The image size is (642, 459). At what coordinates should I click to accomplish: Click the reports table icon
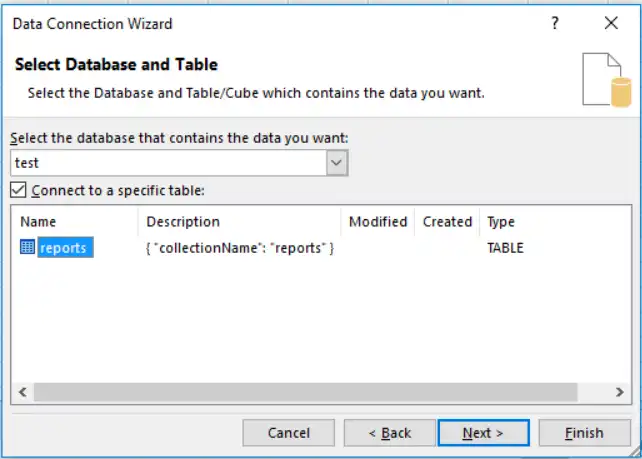(x=27, y=248)
